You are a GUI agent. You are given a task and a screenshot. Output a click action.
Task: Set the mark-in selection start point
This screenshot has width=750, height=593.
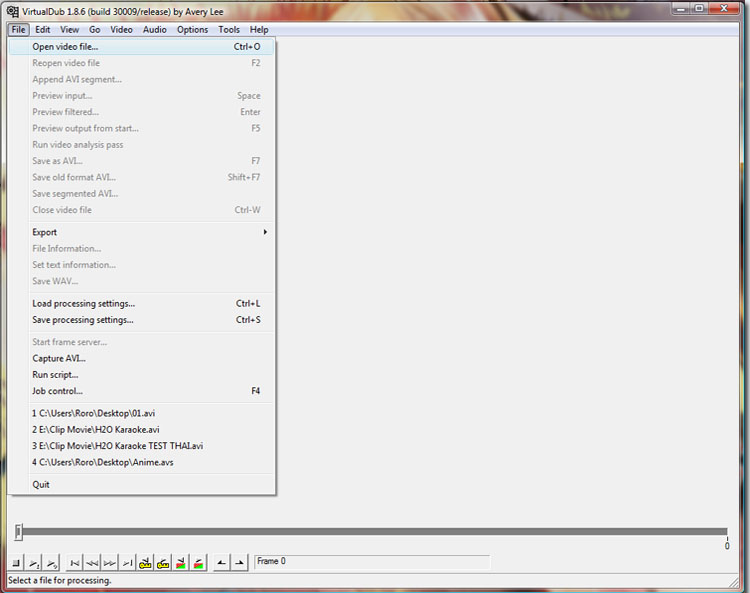[x=221, y=563]
